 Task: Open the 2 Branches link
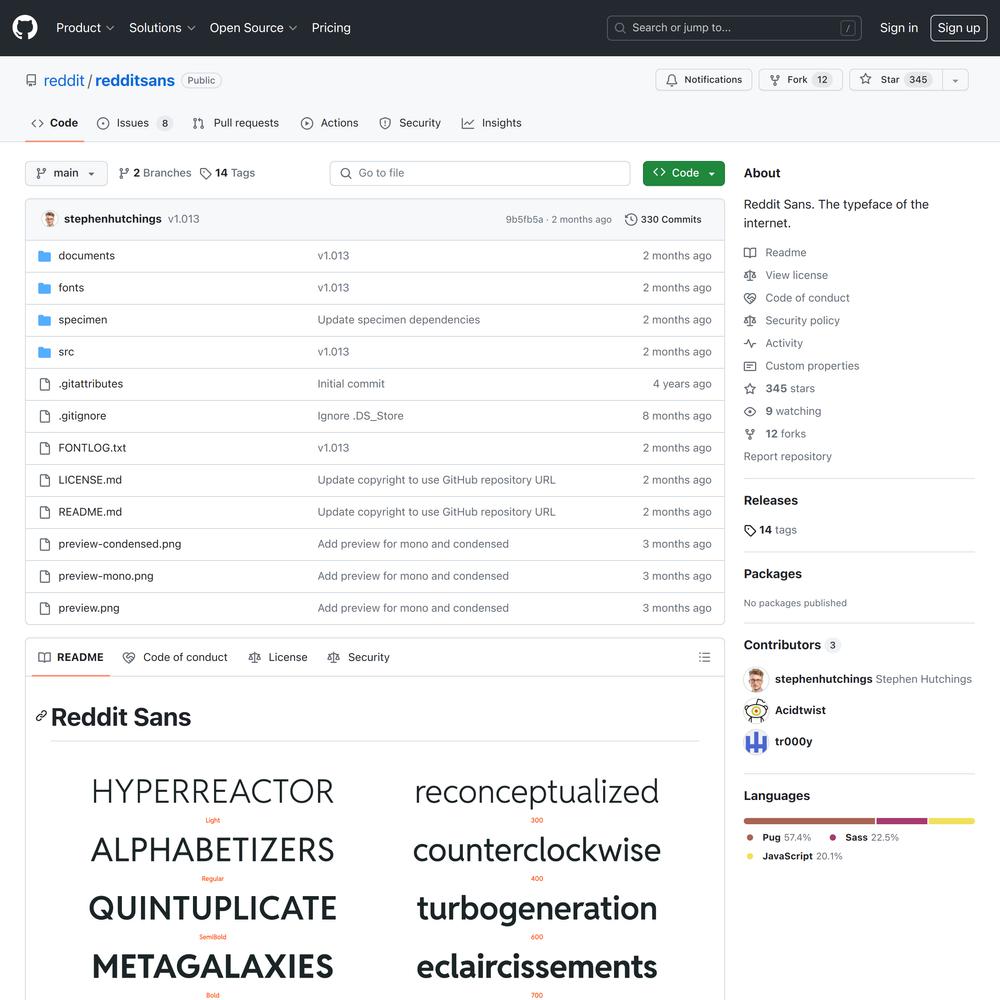[x=155, y=173]
